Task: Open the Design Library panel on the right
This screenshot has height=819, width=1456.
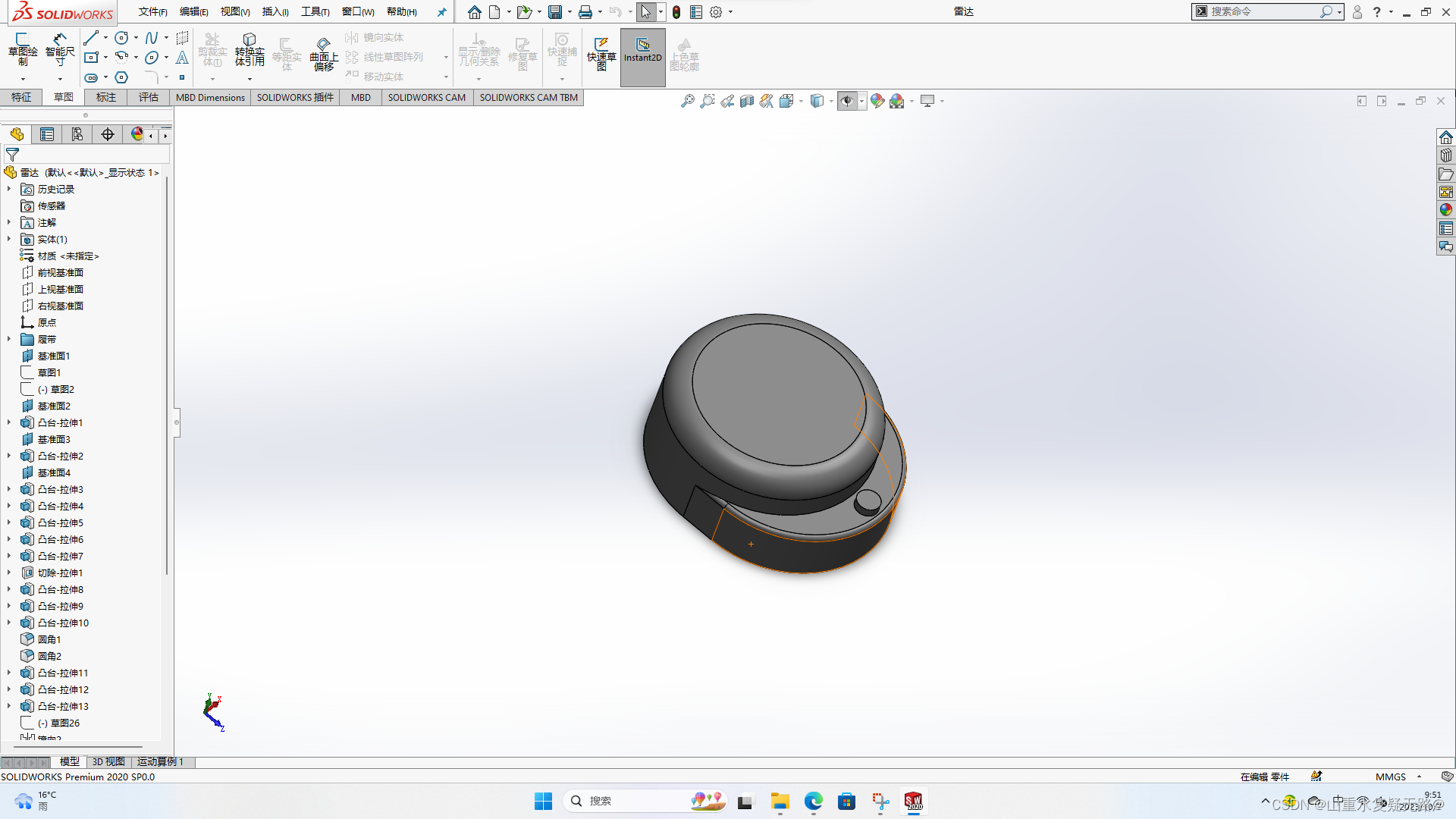Action: click(1446, 155)
